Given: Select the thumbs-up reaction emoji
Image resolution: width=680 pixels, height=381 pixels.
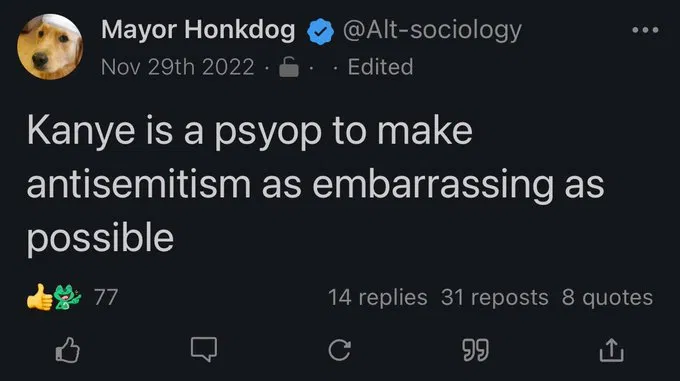Looking at the screenshot, I should 39,297.
